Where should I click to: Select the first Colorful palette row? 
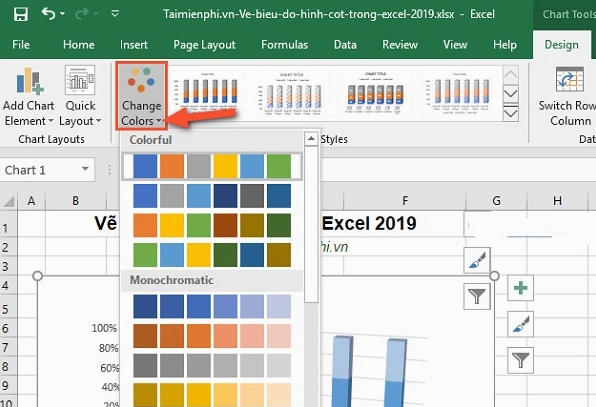tap(212, 166)
